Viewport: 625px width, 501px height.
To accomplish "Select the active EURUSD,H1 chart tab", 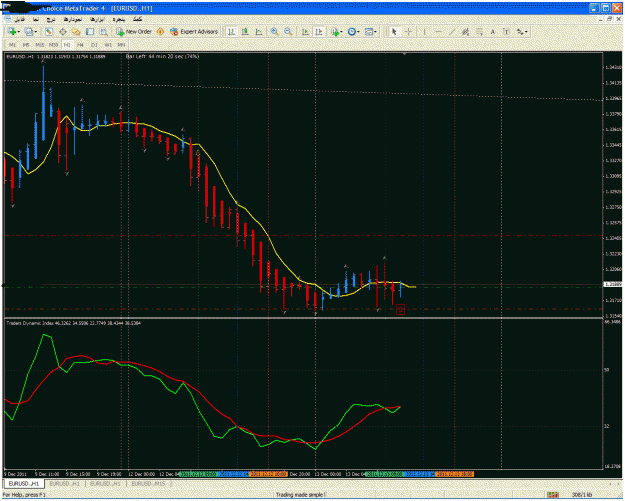I will coord(24,483).
